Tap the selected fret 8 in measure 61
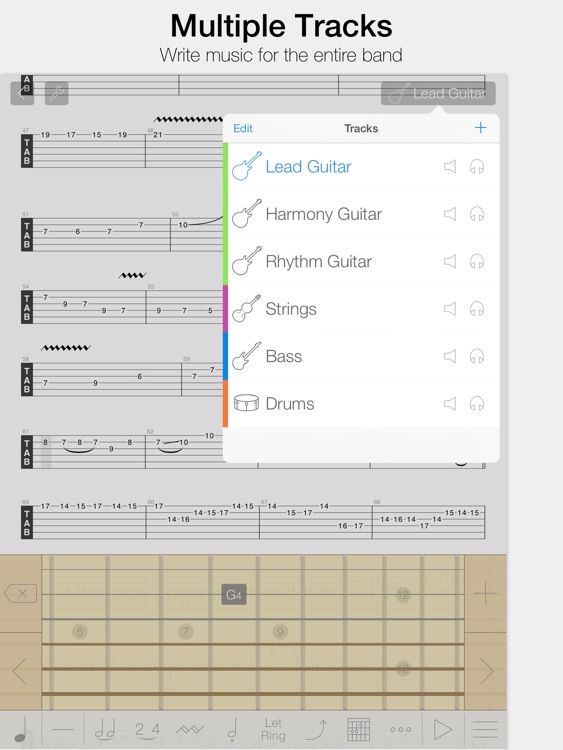This screenshot has height=750, width=563. pyautogui.click(x=45, y=442)
